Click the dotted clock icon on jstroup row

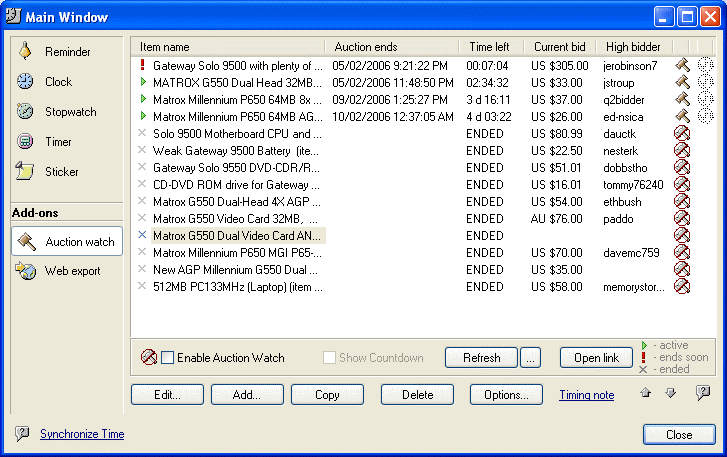705,83
